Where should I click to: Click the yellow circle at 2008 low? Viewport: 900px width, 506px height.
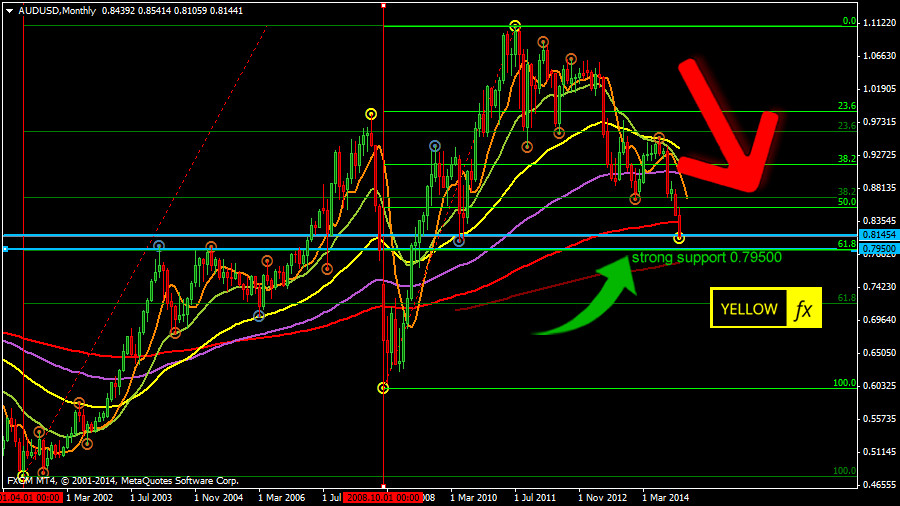[x=383, y=387]
